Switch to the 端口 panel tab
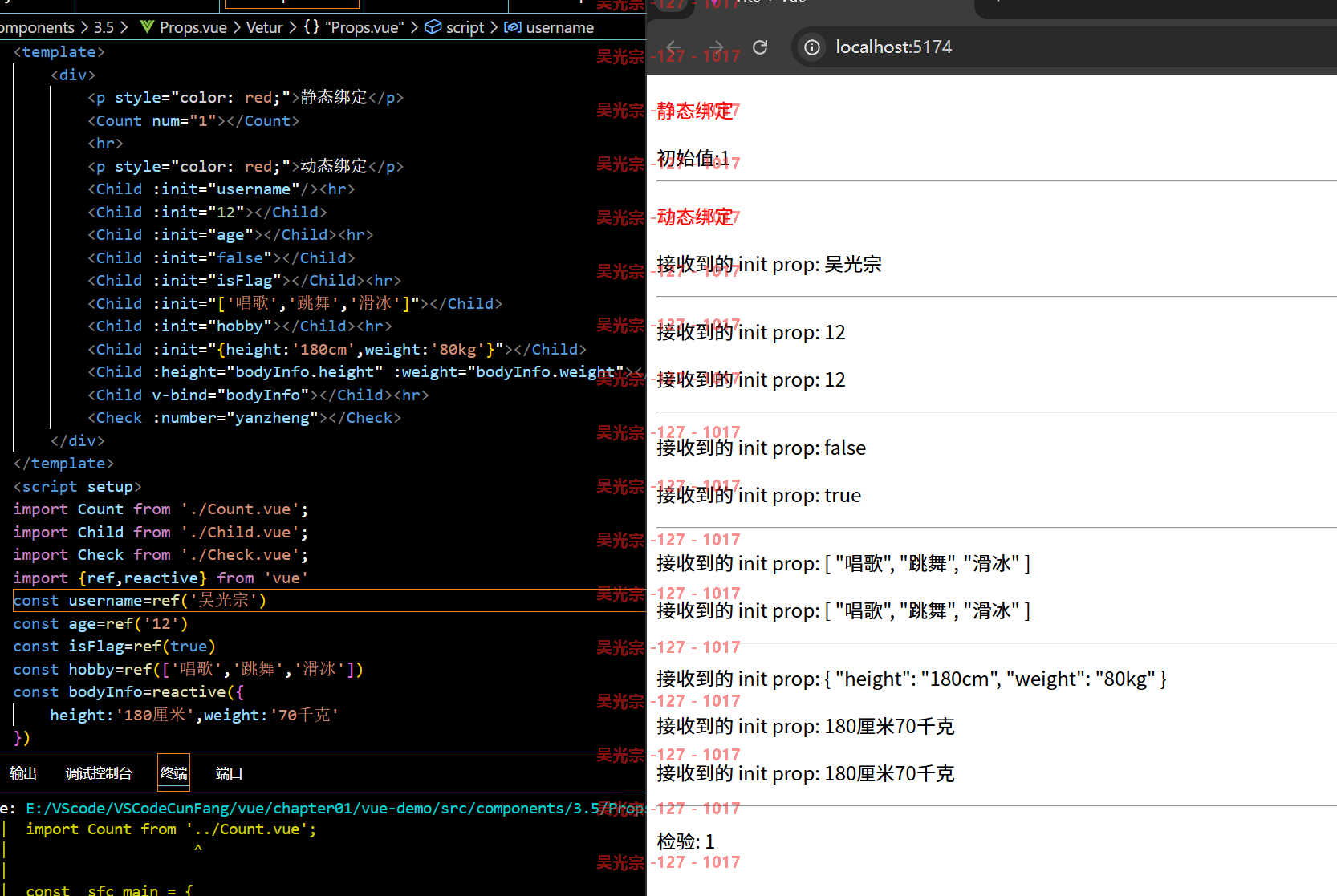Image resolution: width=1337 pixels, height=896 pixels. tap(229, 773)
